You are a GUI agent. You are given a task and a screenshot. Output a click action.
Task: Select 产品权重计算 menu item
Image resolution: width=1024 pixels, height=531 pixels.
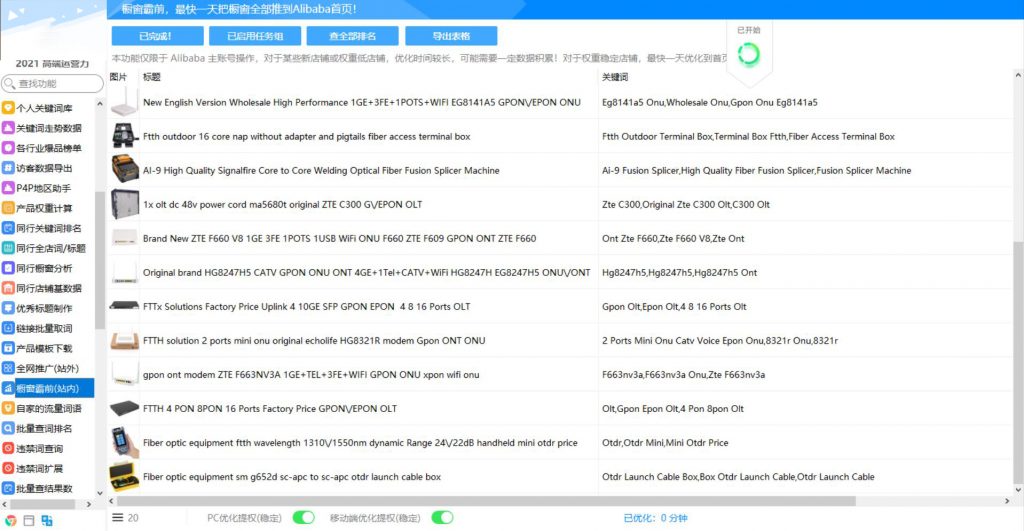(44, 208)
